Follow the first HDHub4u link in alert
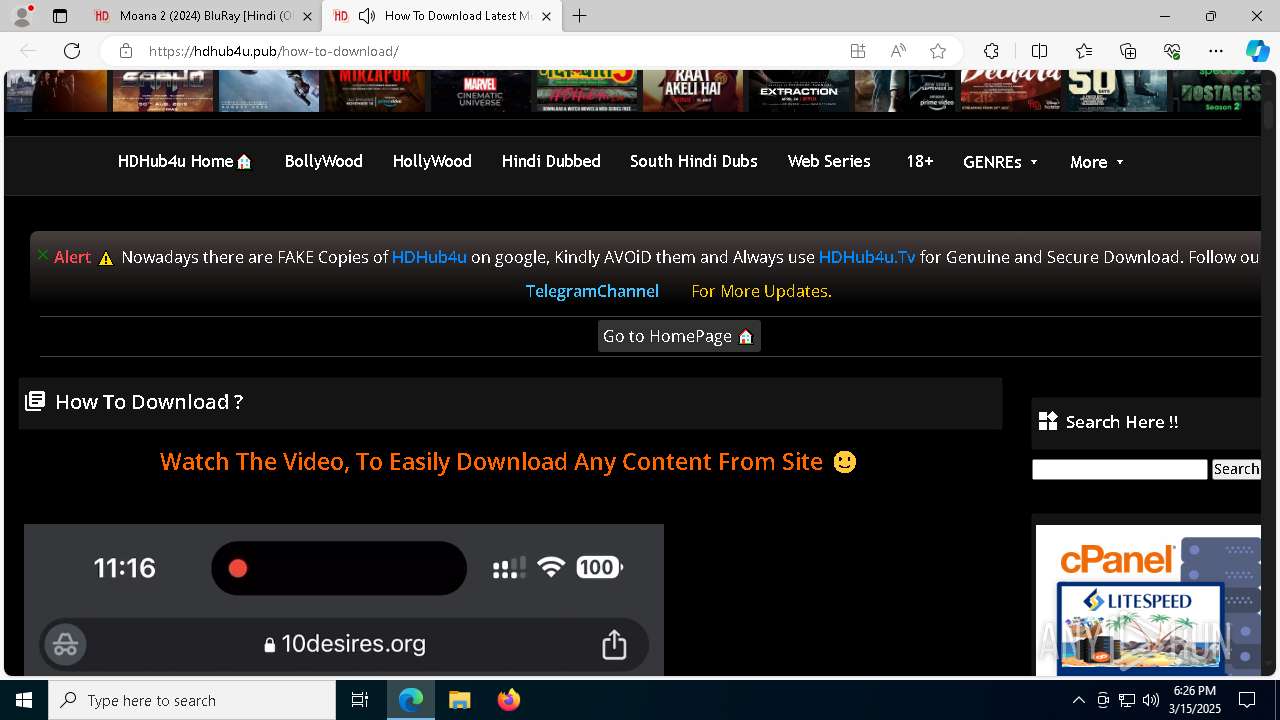Viewport: 1280px width, 720px height. pyautogui.click(x=429, y=257)
